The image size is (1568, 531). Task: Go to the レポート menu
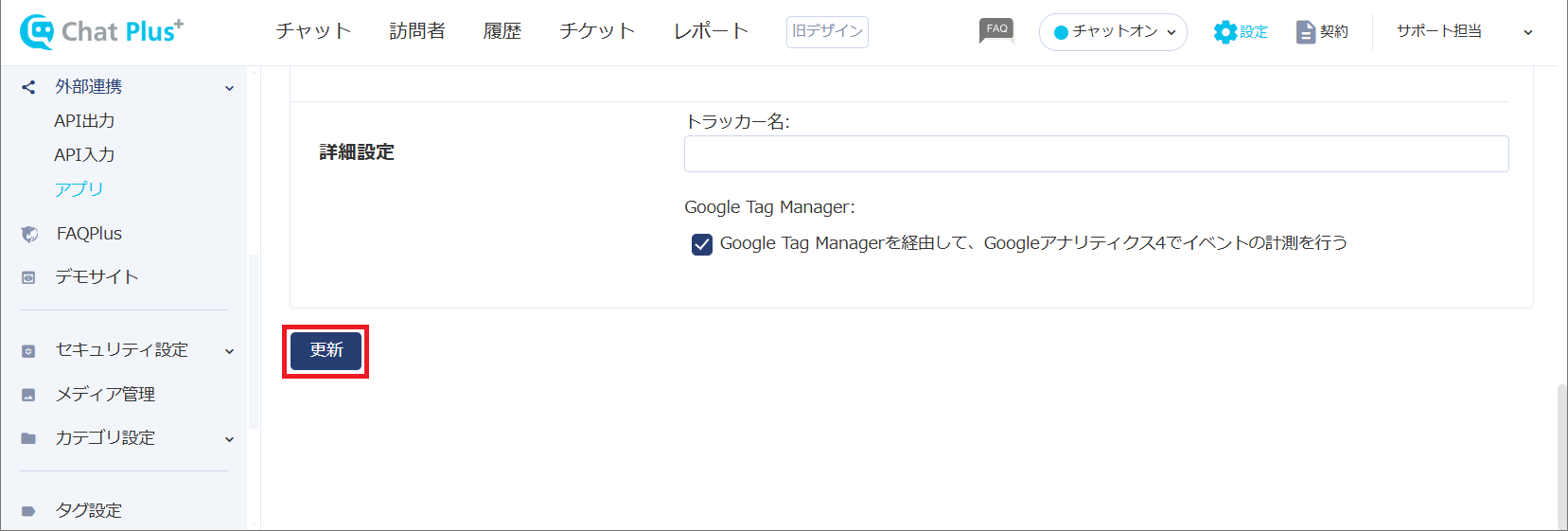pos(711,31)
